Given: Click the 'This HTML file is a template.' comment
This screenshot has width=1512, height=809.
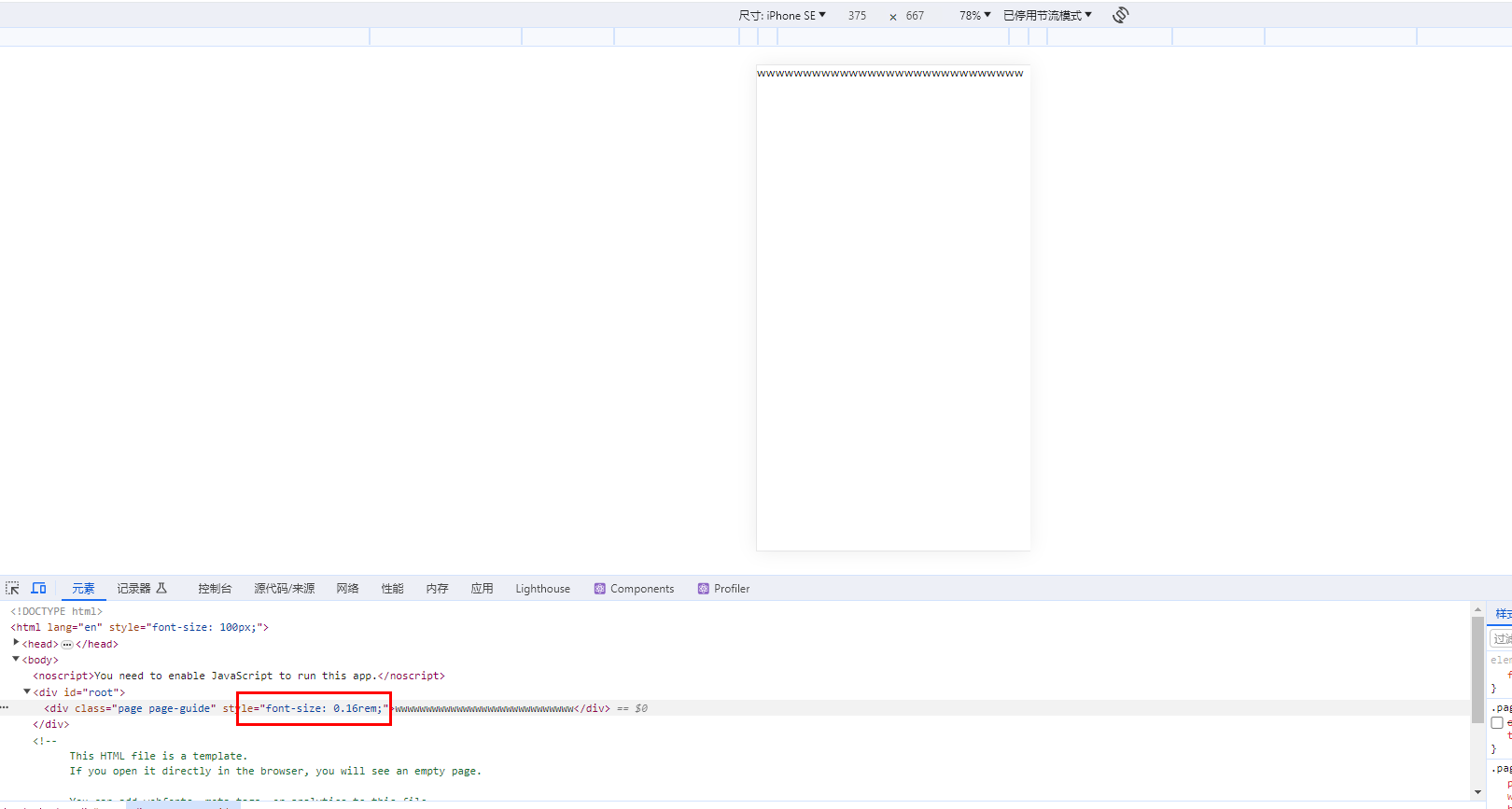Looking at the screenshot, I should [159, 756].
